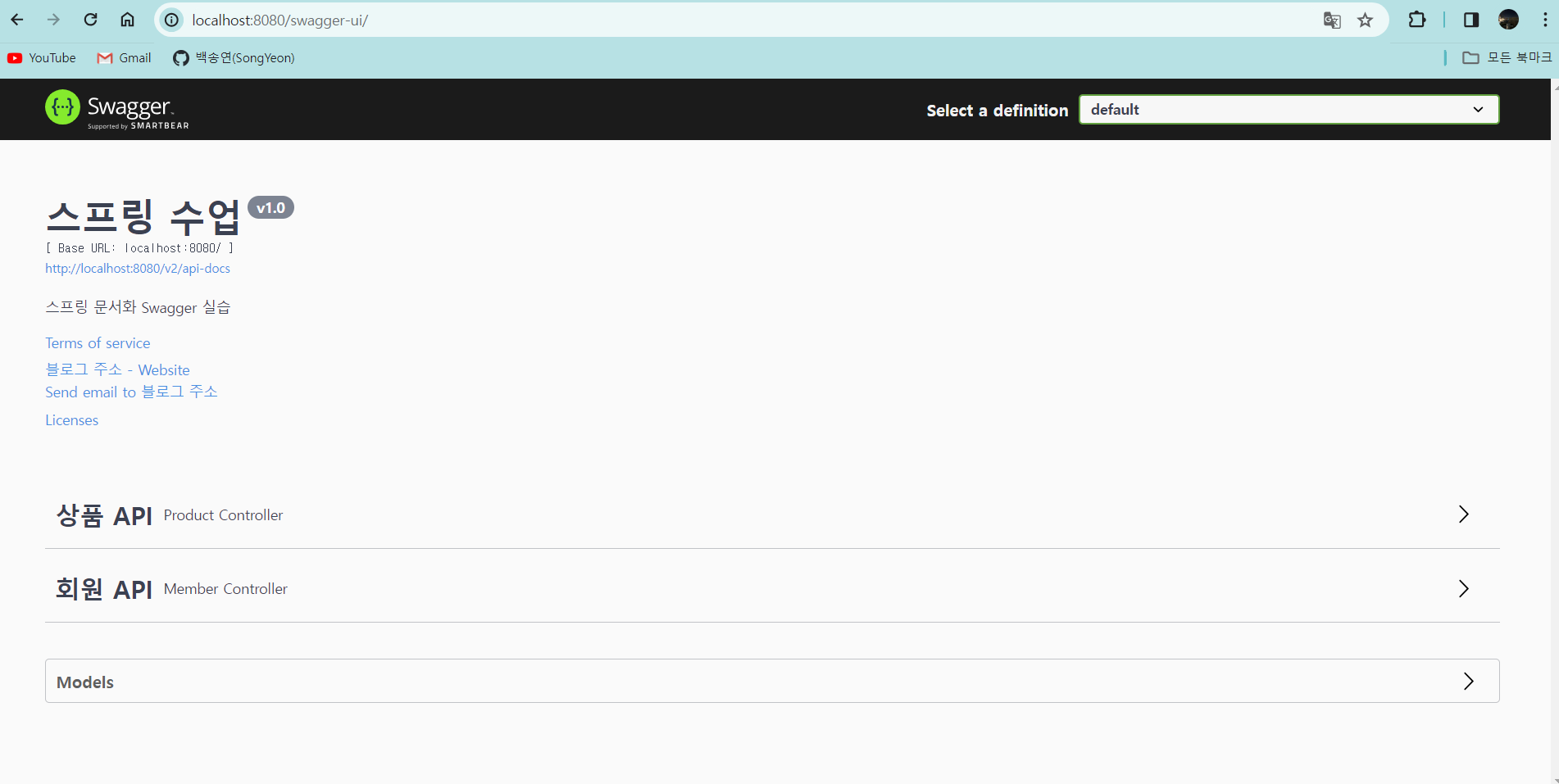Open the 블로그 주소 - Website link
The image size is (1559, 784).
[x=117, y=369]
